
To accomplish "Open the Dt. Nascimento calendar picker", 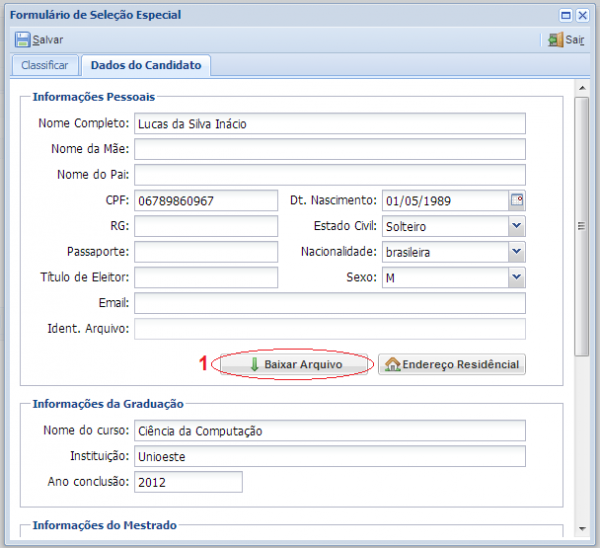I will pyautogui.click(x=517, y=200).
